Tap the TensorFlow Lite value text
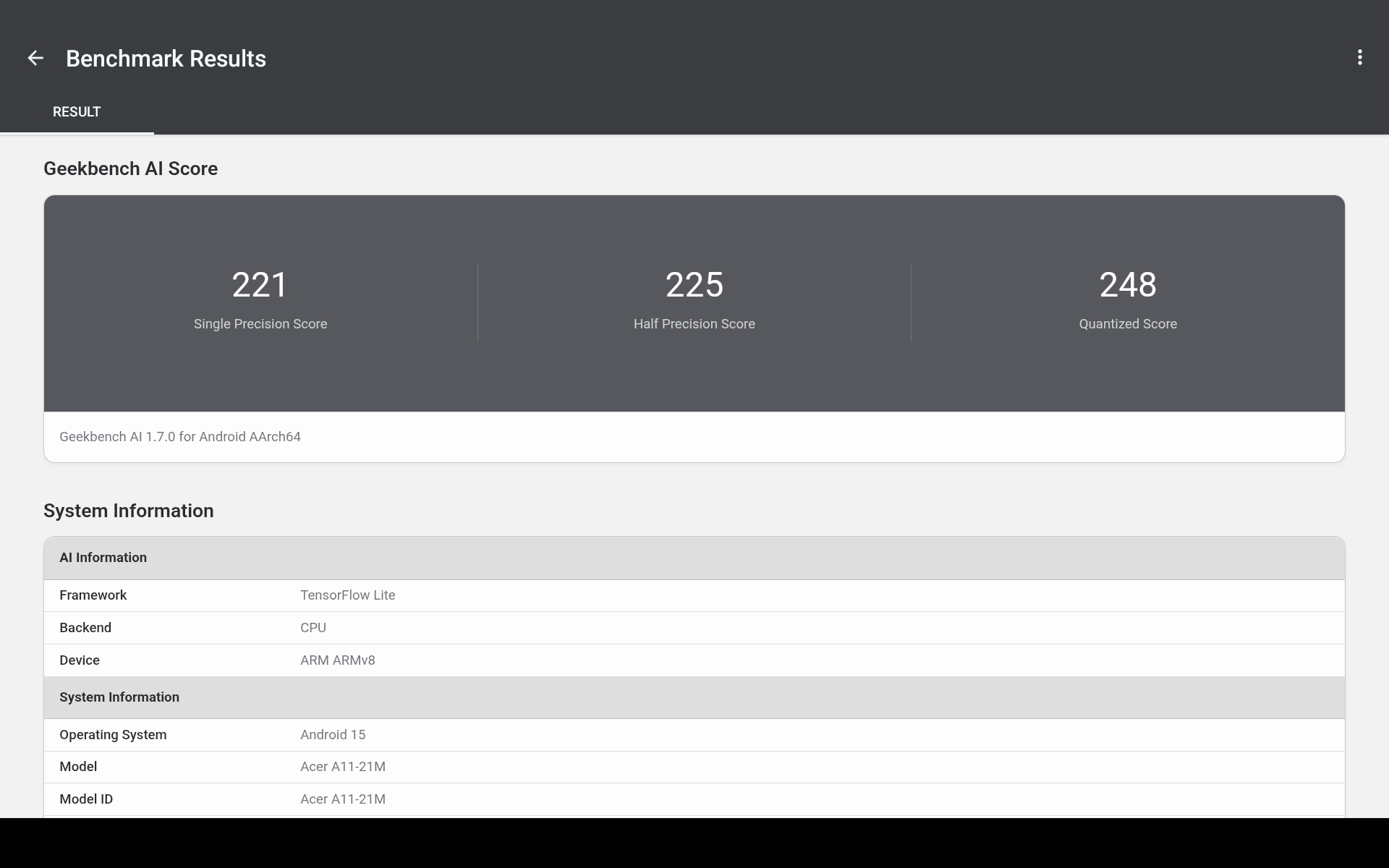This screenshot has height=868, width=1389. click(347, 595)
